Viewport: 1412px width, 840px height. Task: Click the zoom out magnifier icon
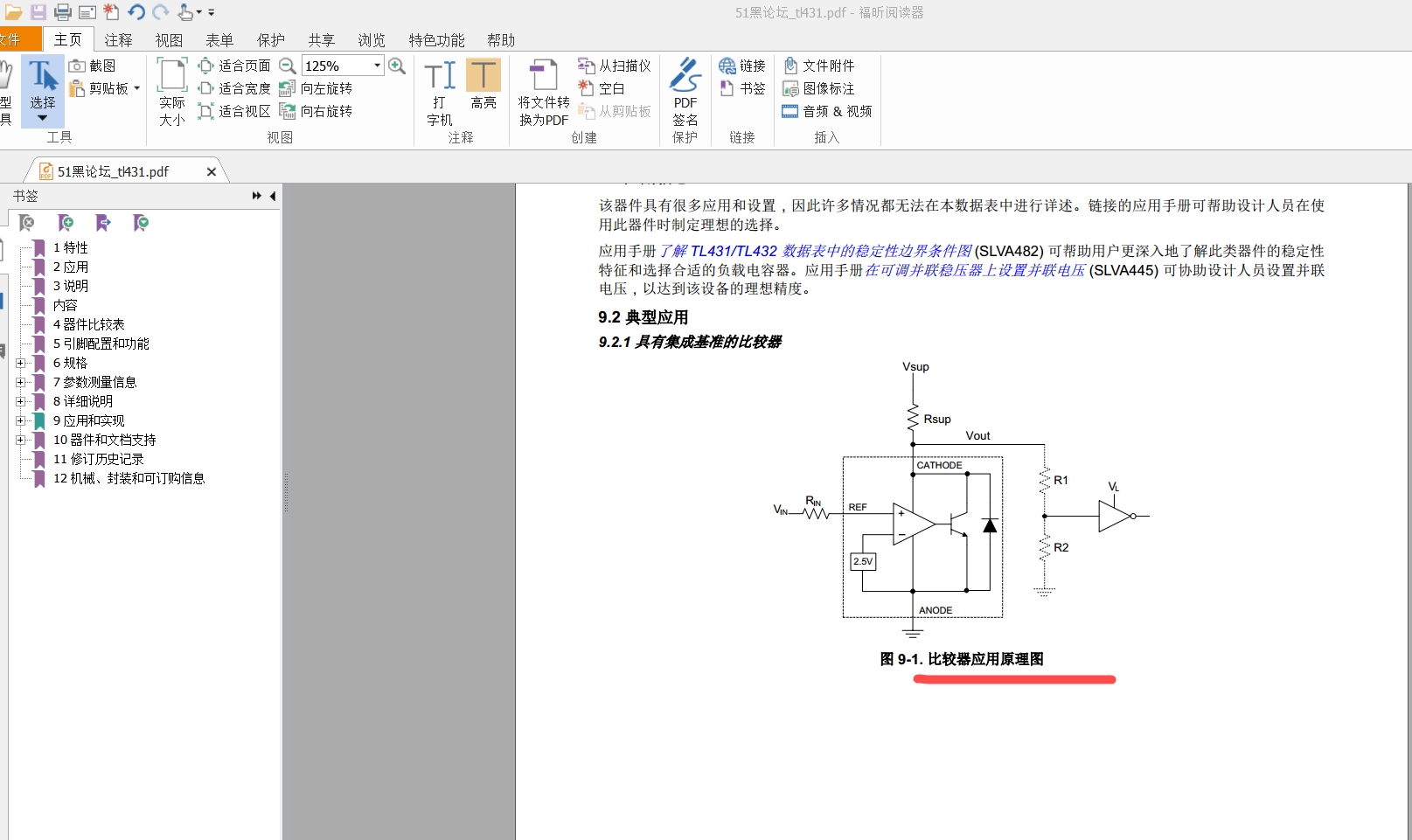287,66
